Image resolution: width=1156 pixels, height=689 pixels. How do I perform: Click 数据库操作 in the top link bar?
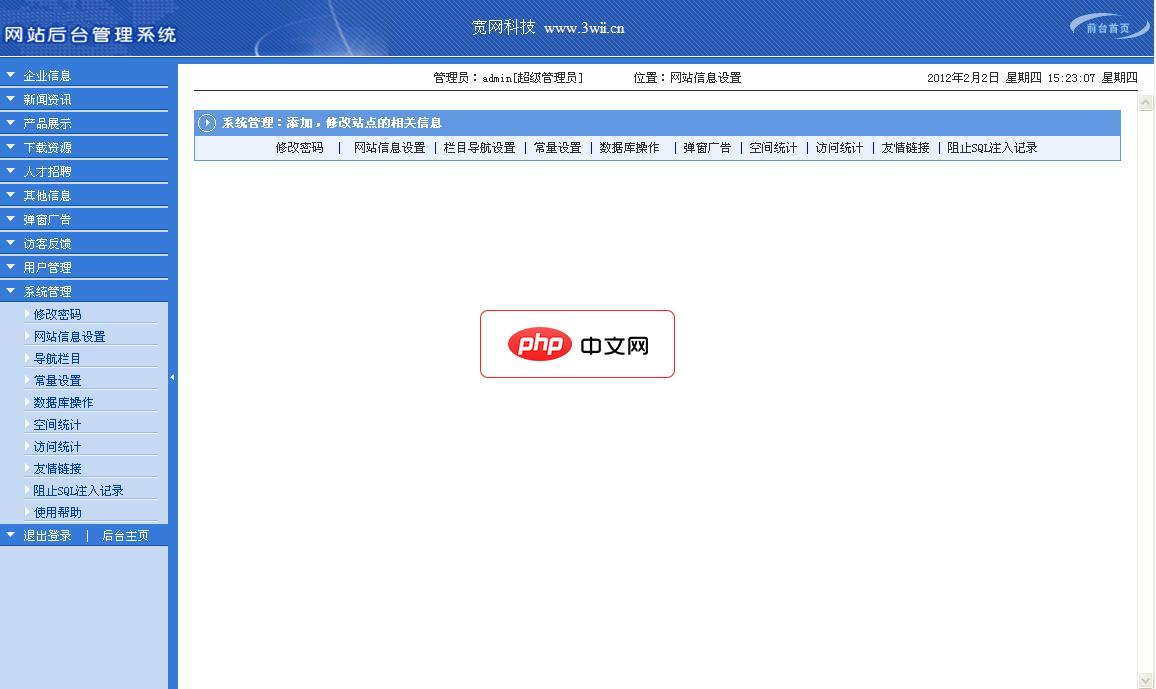tap(629, 147)
